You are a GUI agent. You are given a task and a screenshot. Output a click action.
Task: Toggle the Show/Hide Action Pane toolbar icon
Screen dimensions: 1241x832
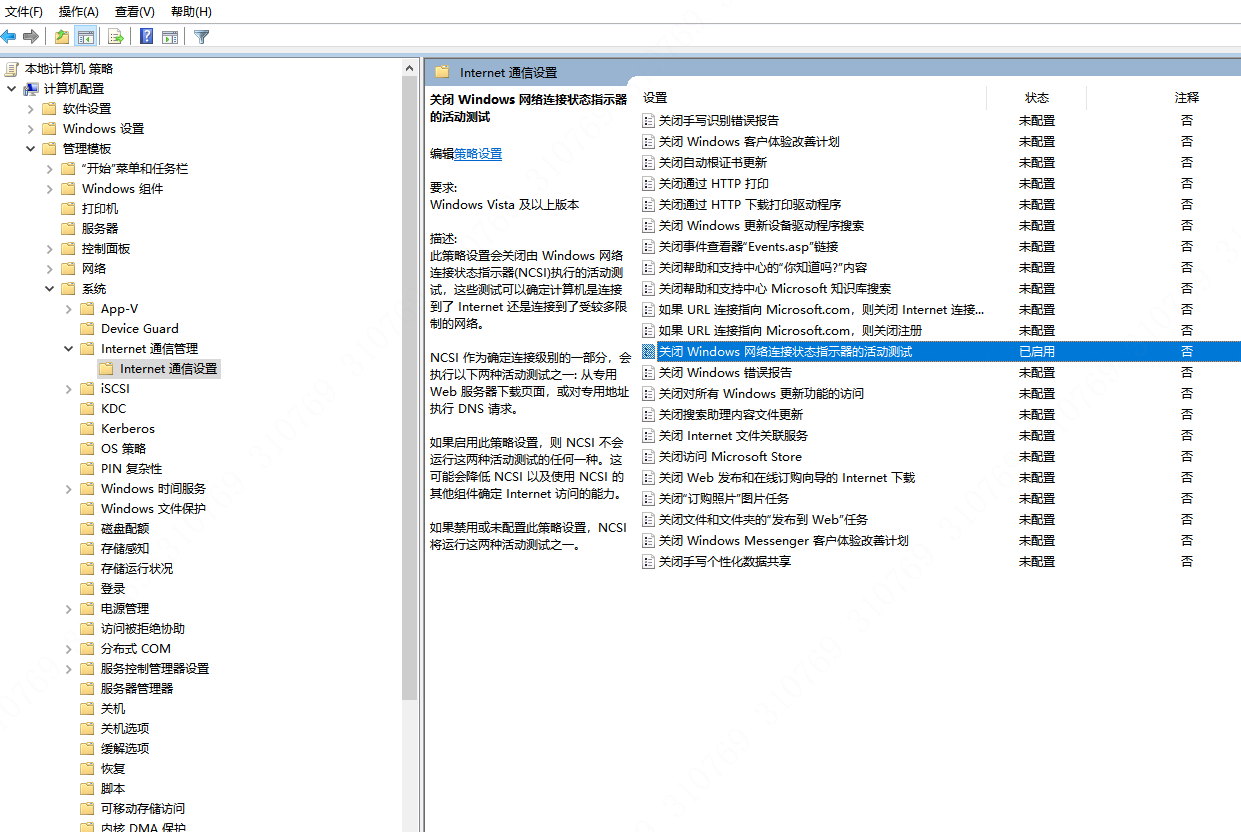coord(170,37)
